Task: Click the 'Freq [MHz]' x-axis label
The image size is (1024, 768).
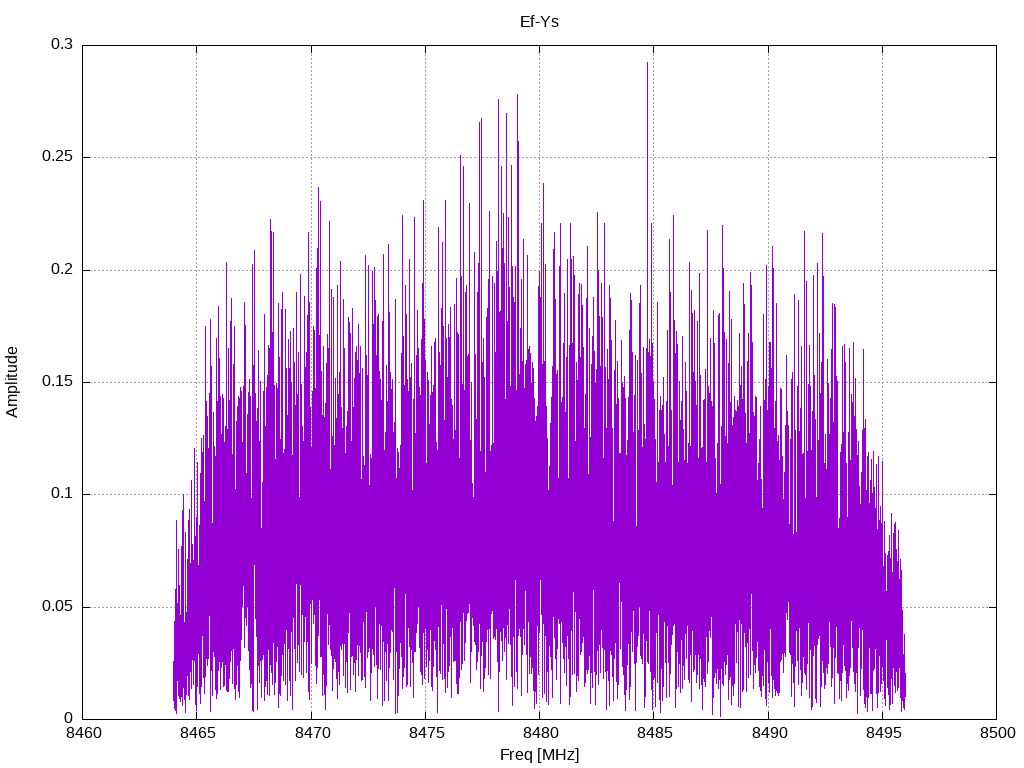Action: [x=539, y=755]
